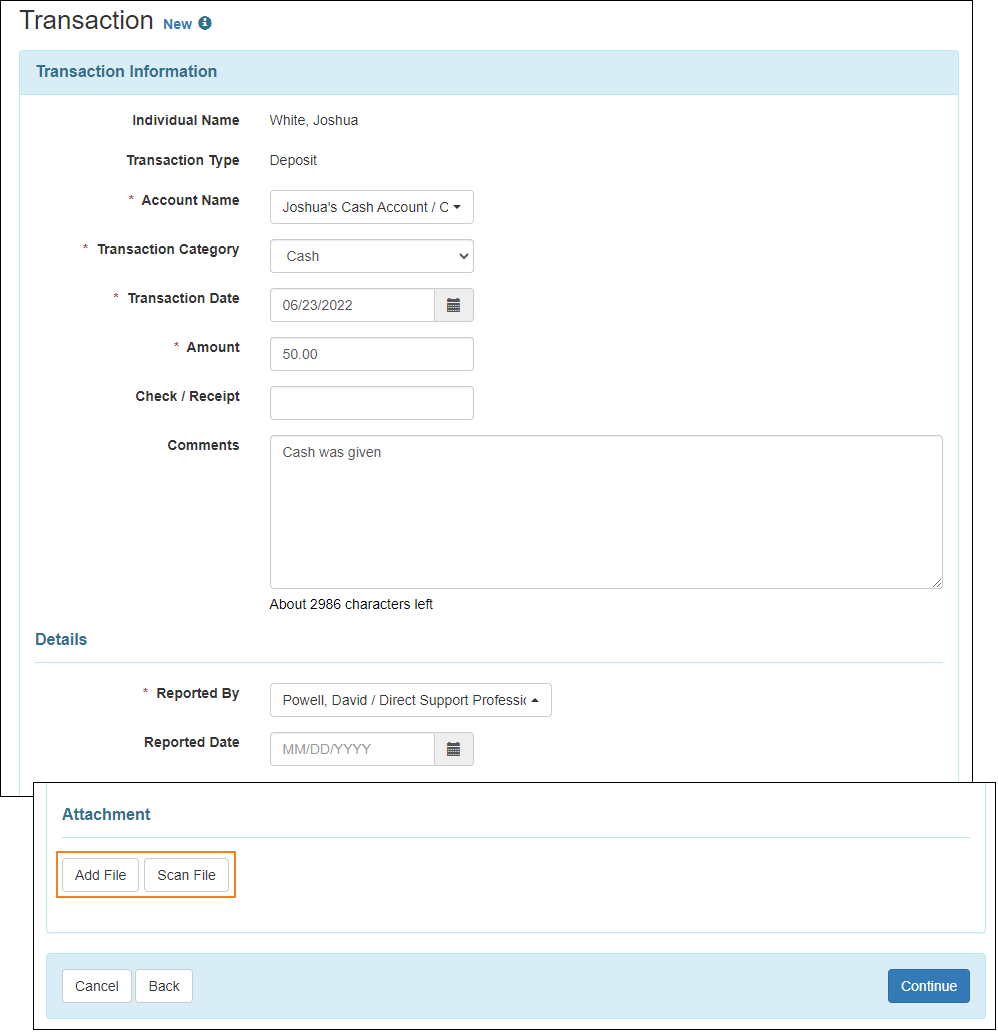Click the Scan File button
The image size is (998, 1034).
click(186, 874)
